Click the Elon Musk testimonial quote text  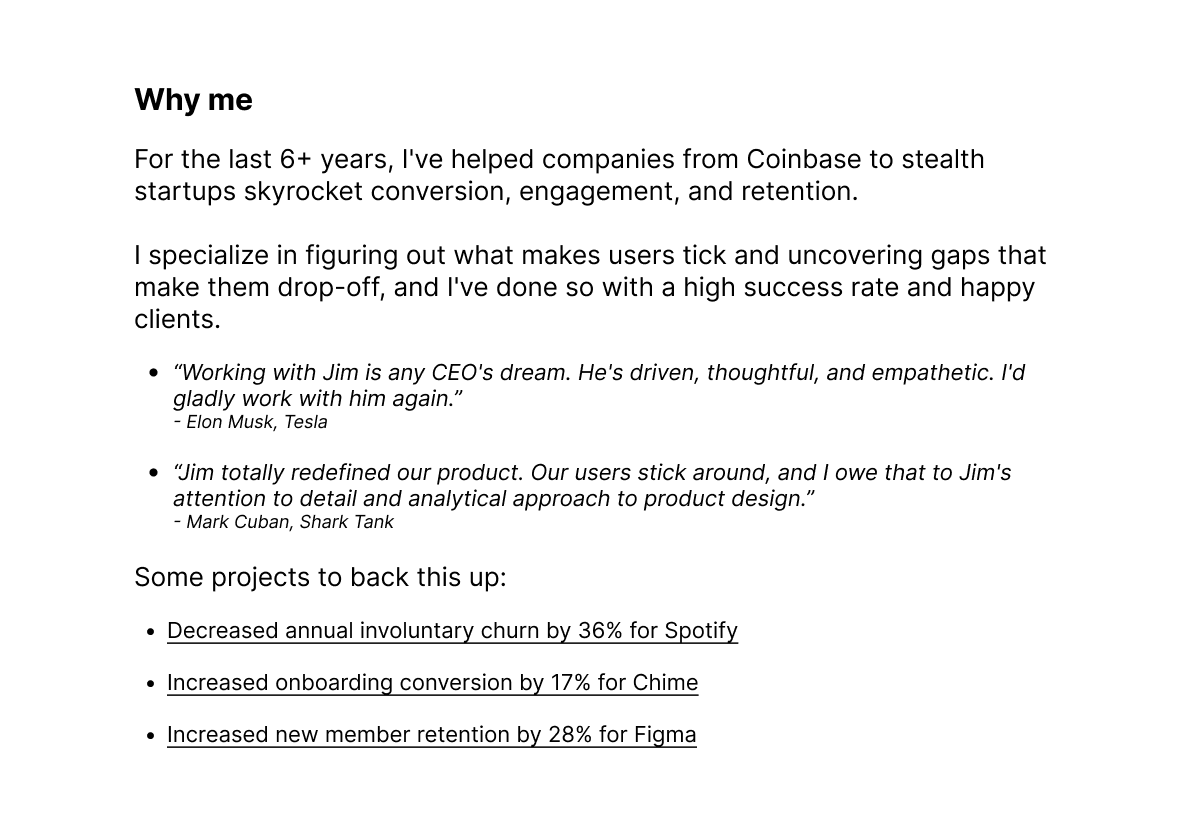point(599,386)
